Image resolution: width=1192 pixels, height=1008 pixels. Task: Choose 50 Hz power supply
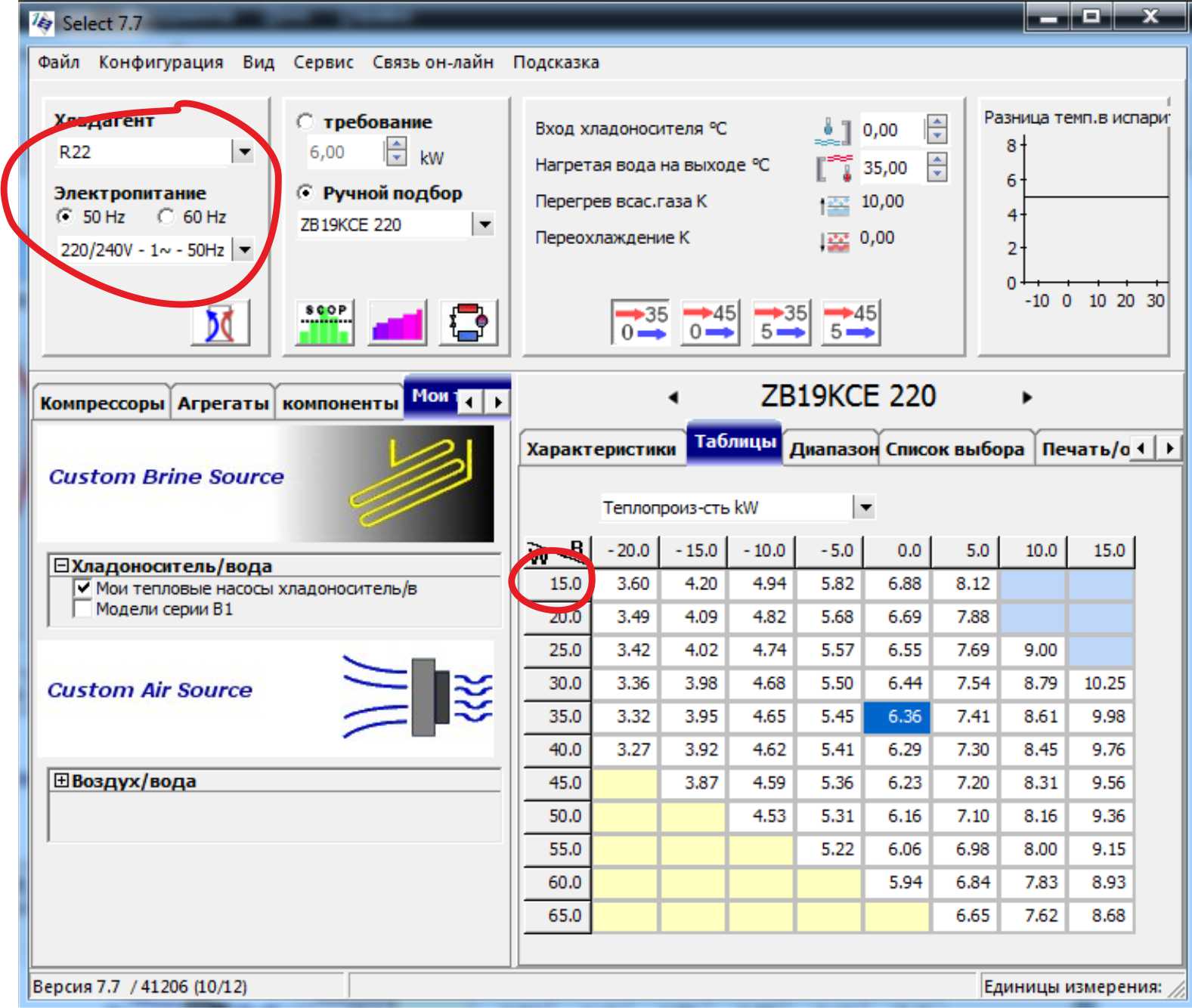pos(65,217)
